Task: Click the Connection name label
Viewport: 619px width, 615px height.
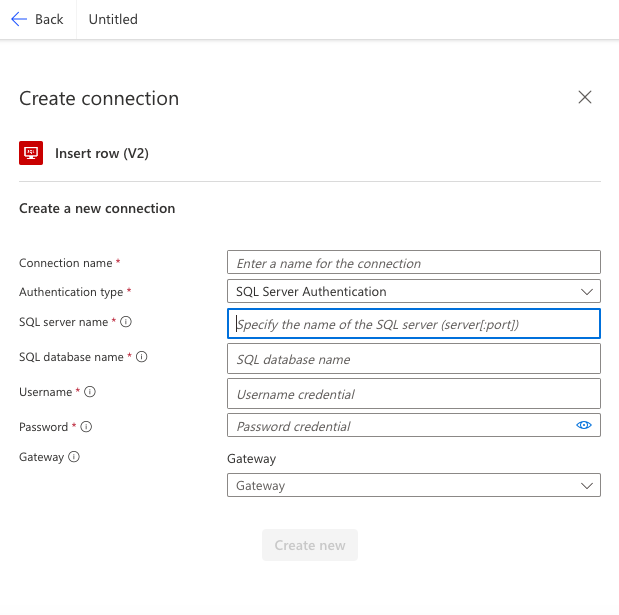Action: (66, 263)
